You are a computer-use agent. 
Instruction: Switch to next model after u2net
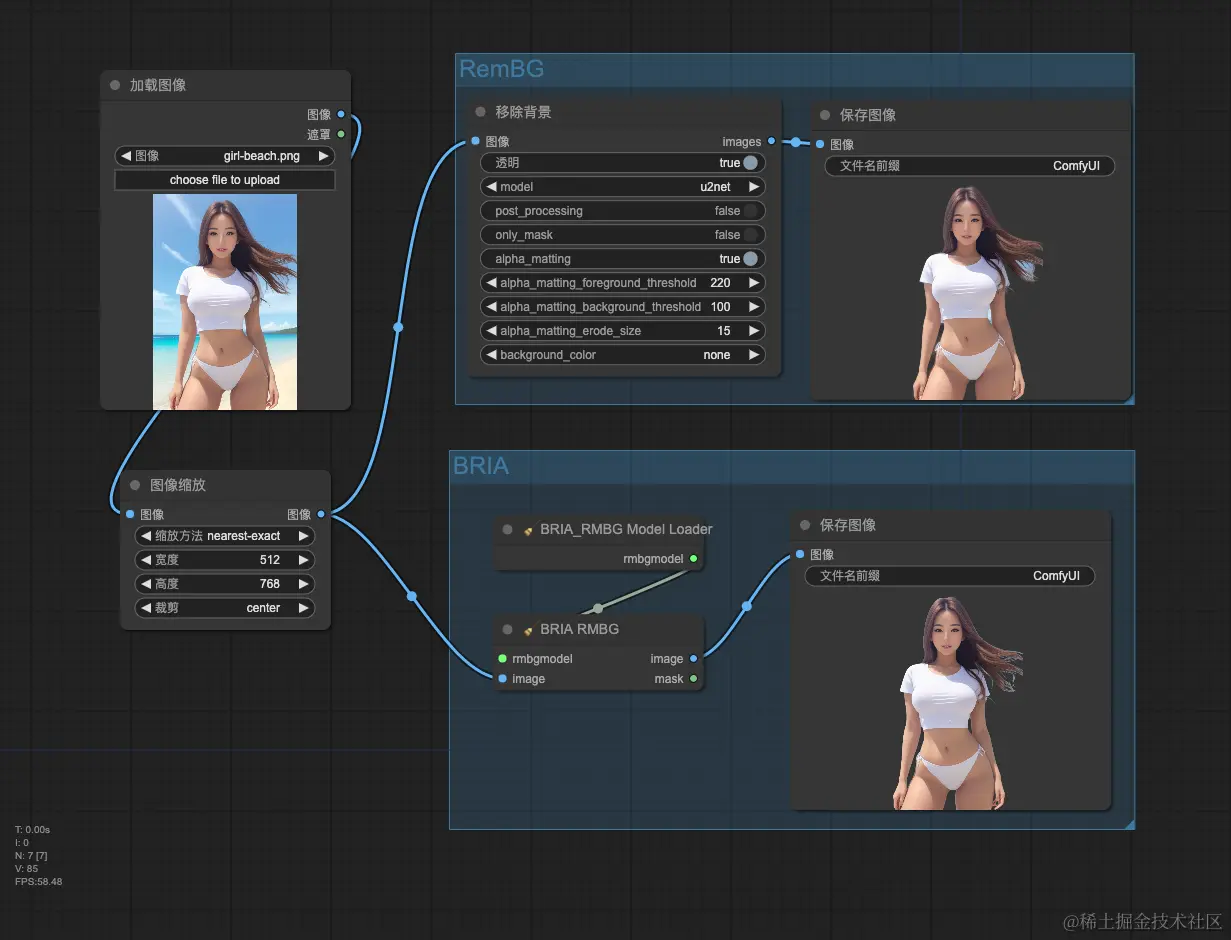click(x=754, y=186)
